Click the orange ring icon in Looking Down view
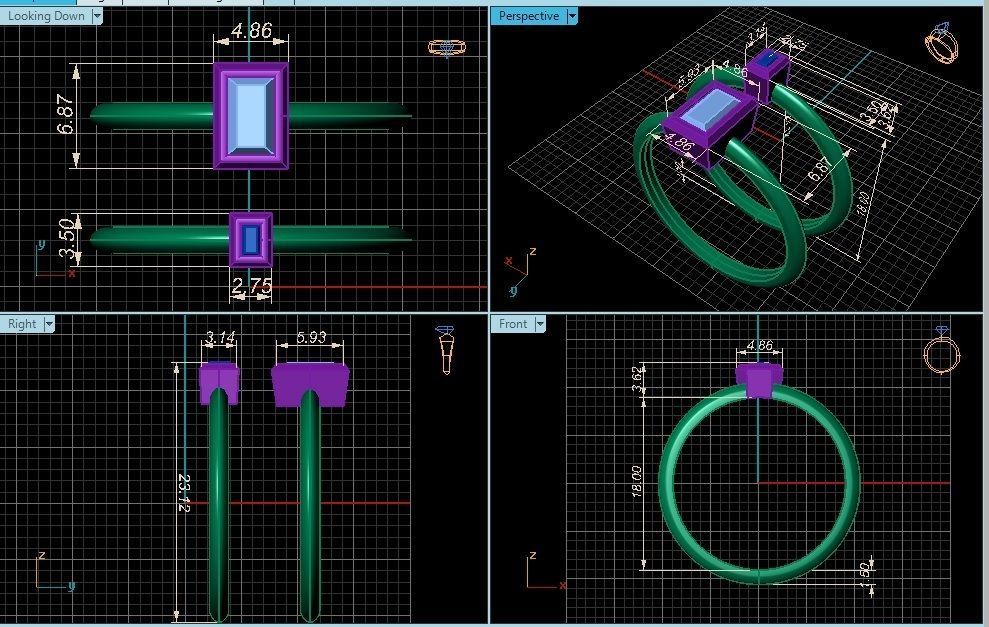The image size is (989, 627). click(x=447, y=48)
